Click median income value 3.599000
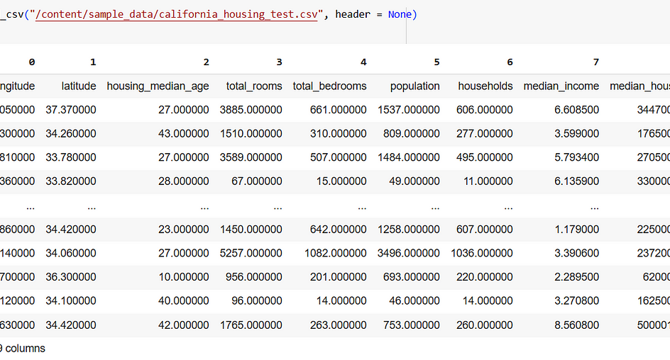 click(x=577, y=134)
